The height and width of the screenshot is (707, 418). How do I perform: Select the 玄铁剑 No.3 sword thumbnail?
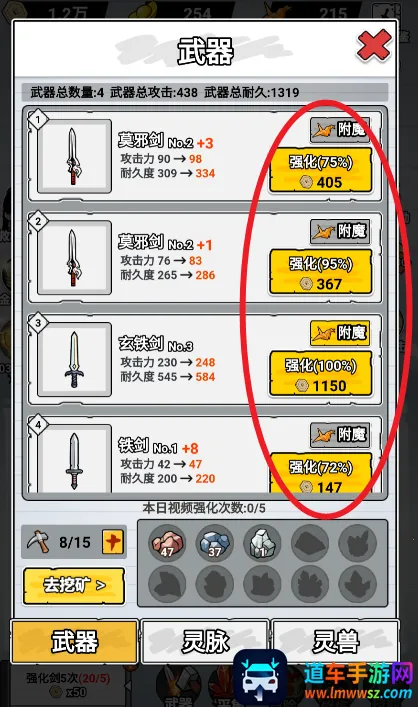point(74,360)
